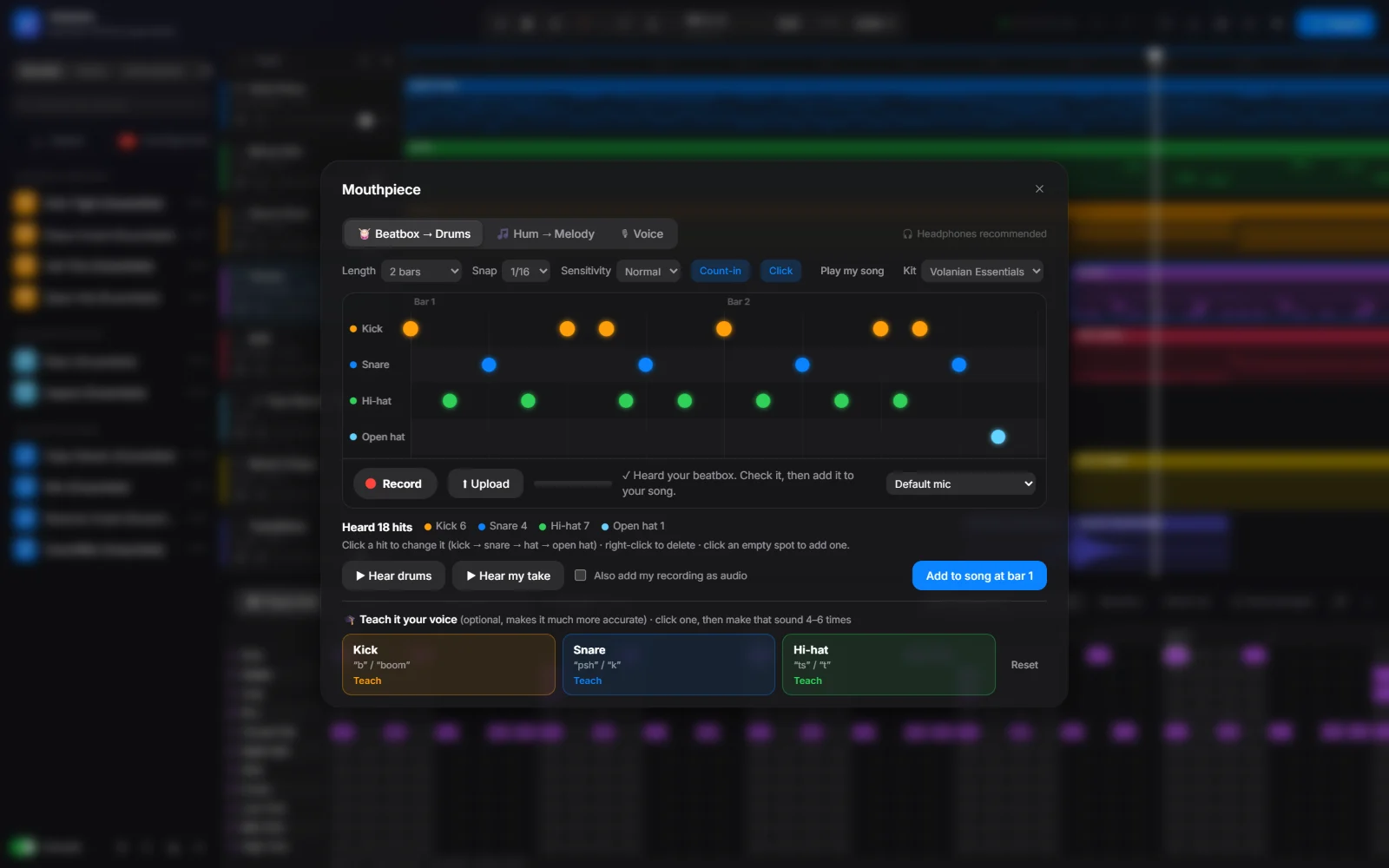Click the Hi-hat row label in the grid
The image size is (1389, 868).
click(x=371, y=401)
